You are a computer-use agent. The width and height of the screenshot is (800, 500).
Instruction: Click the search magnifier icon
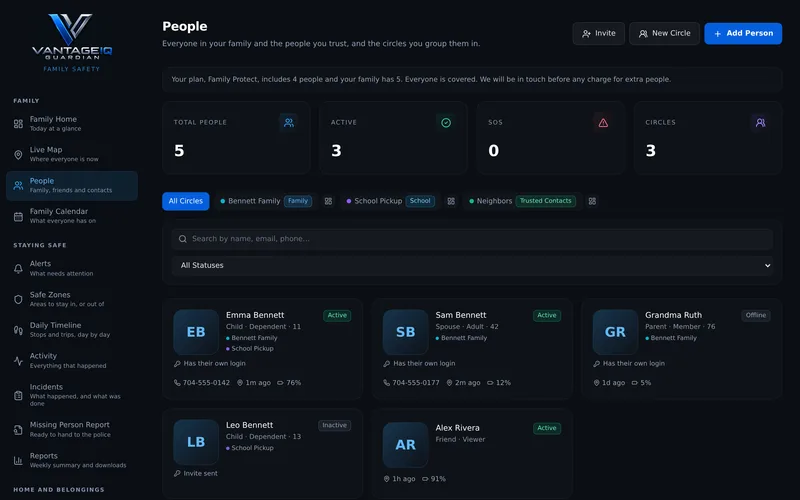(183, 239)
